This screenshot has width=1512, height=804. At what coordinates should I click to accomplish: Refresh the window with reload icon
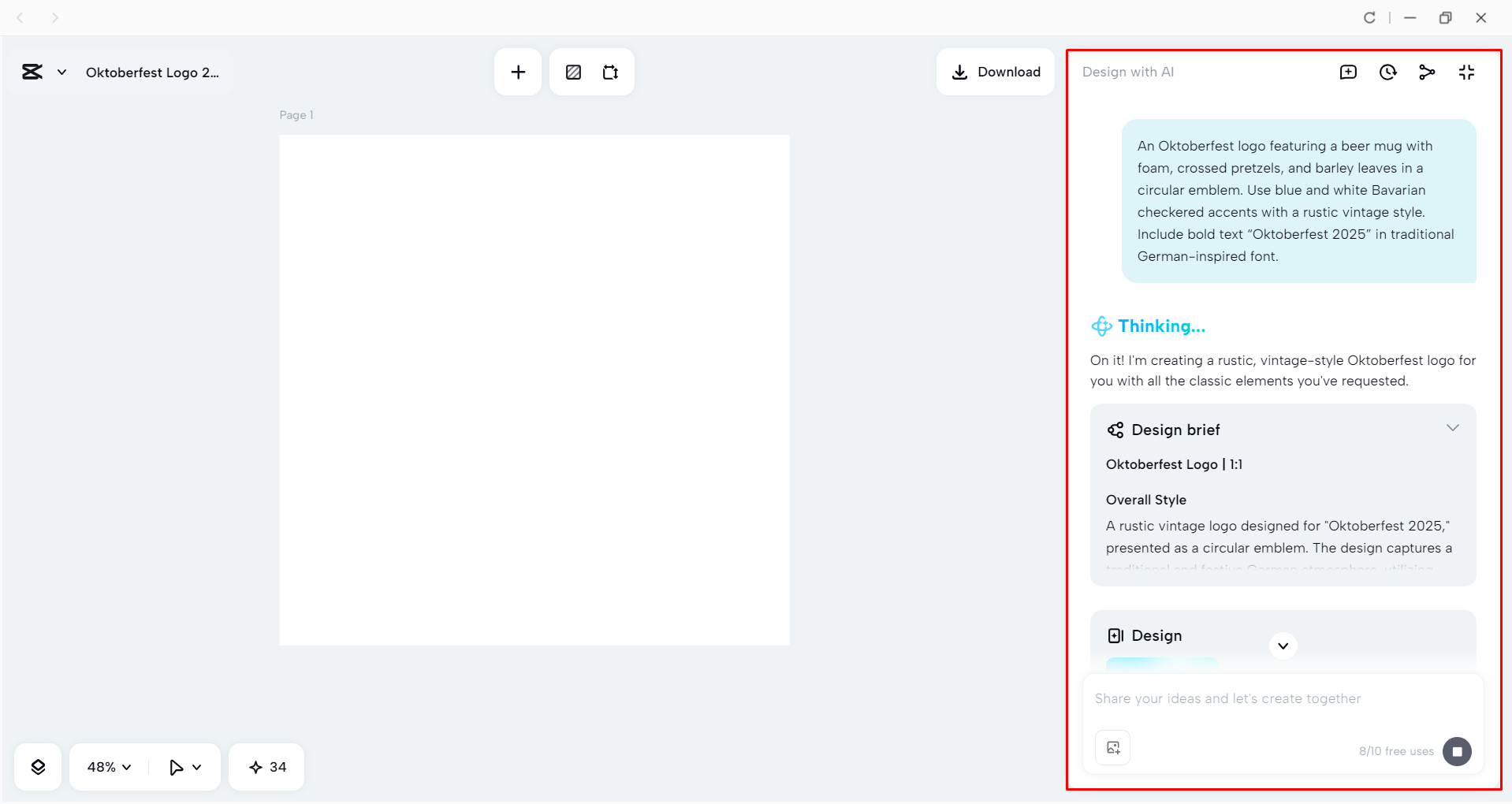click(1369, 17)
